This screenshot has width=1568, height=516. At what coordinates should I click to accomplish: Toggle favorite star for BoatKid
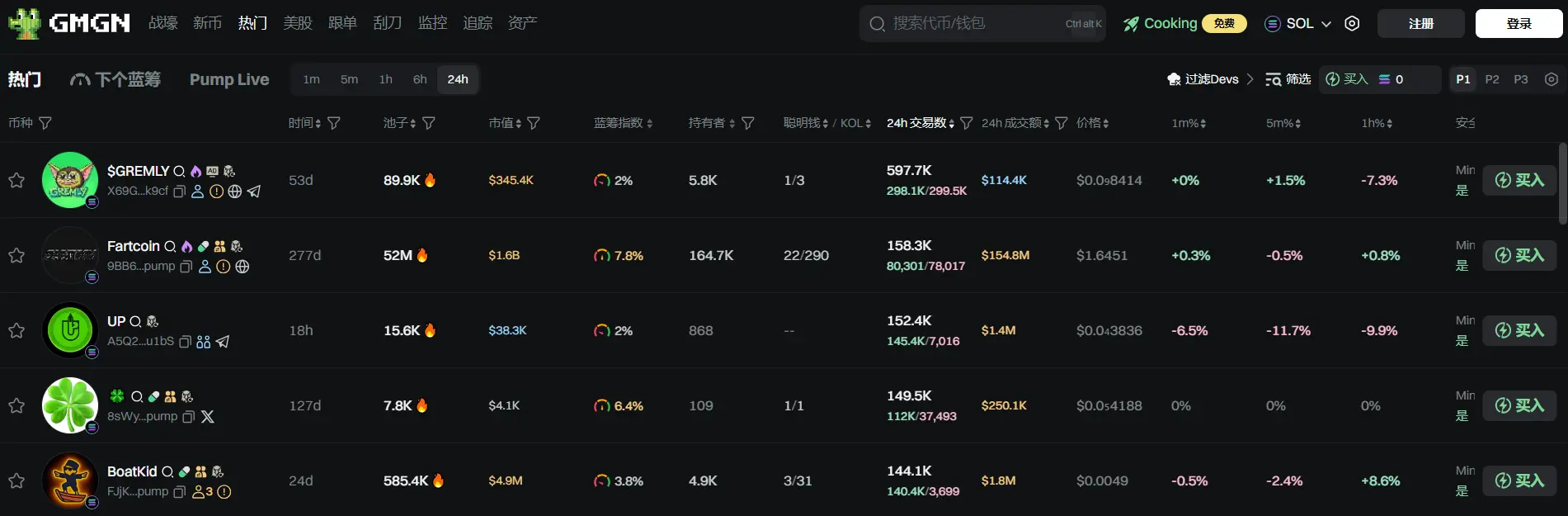16,480
